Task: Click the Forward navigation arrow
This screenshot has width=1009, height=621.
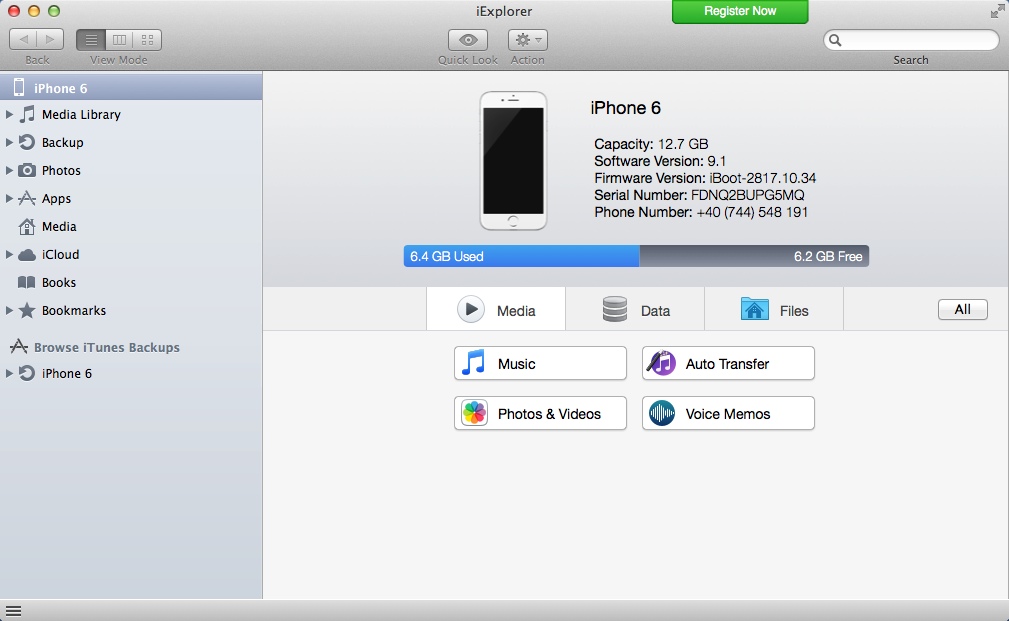Action: tap(50, 40)
